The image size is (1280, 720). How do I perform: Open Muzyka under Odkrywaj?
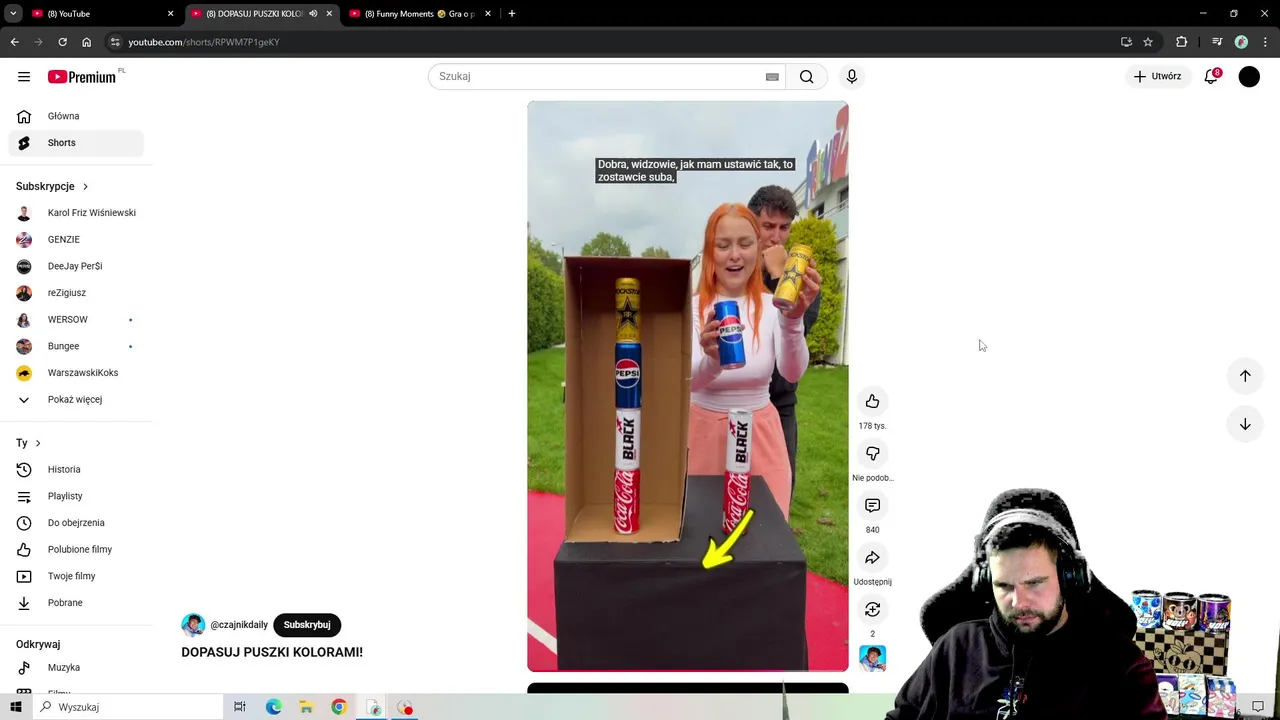coord(76,668)
